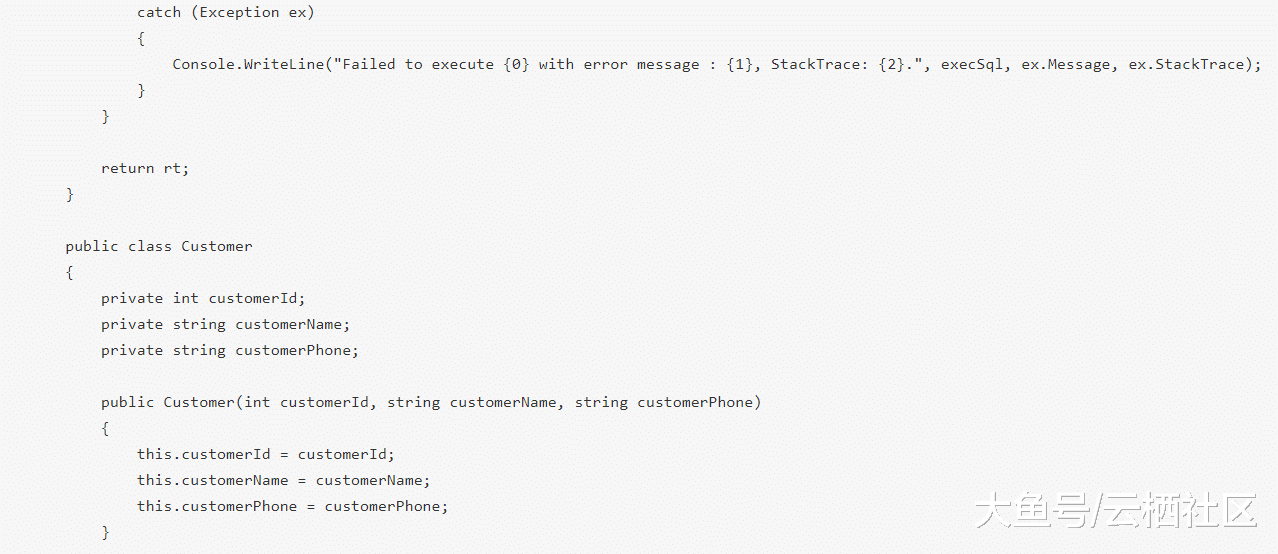Viewport: 1278px width, 554px height.
Task: Click the 'private int customerId;' field
Action: 203,298
